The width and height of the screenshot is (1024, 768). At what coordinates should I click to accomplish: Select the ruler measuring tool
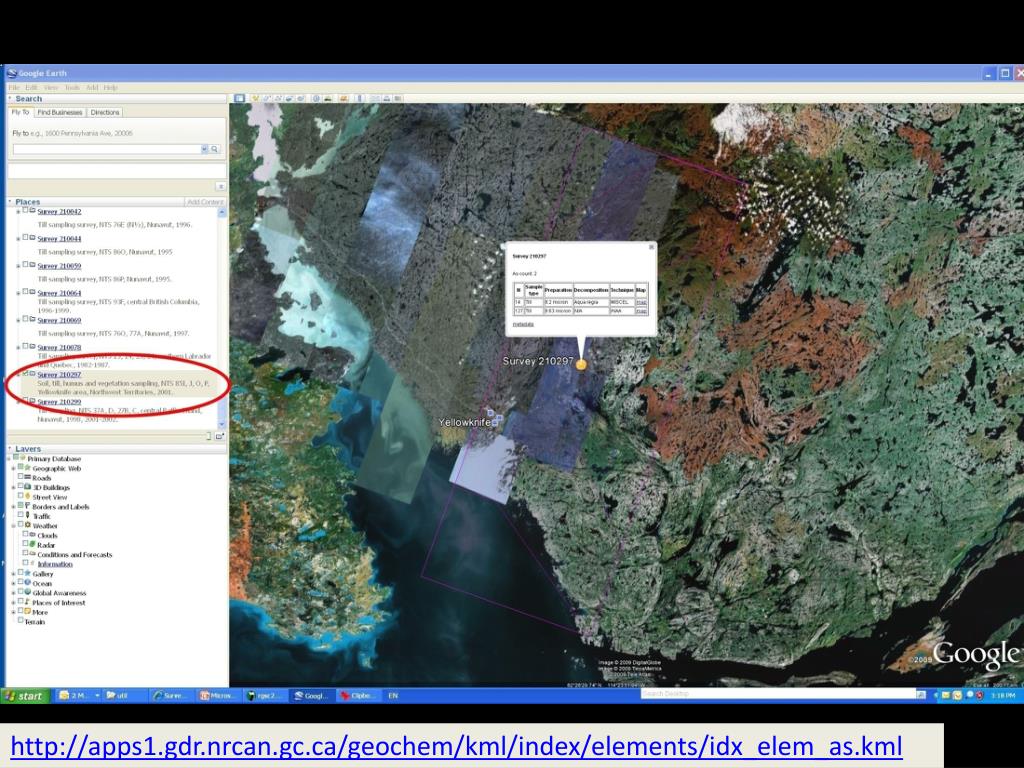click(x=360, y=99)
